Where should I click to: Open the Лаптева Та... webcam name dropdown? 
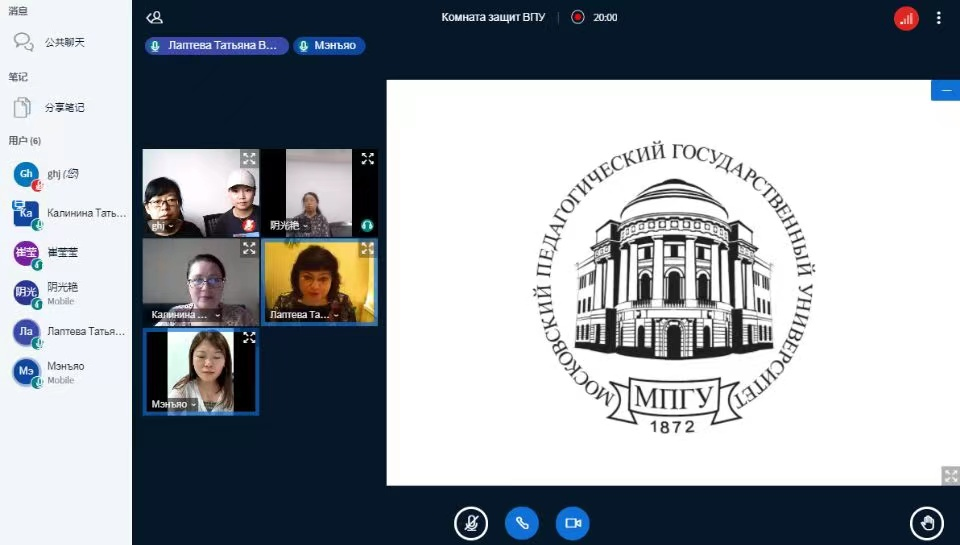click(x=303, y=315)
